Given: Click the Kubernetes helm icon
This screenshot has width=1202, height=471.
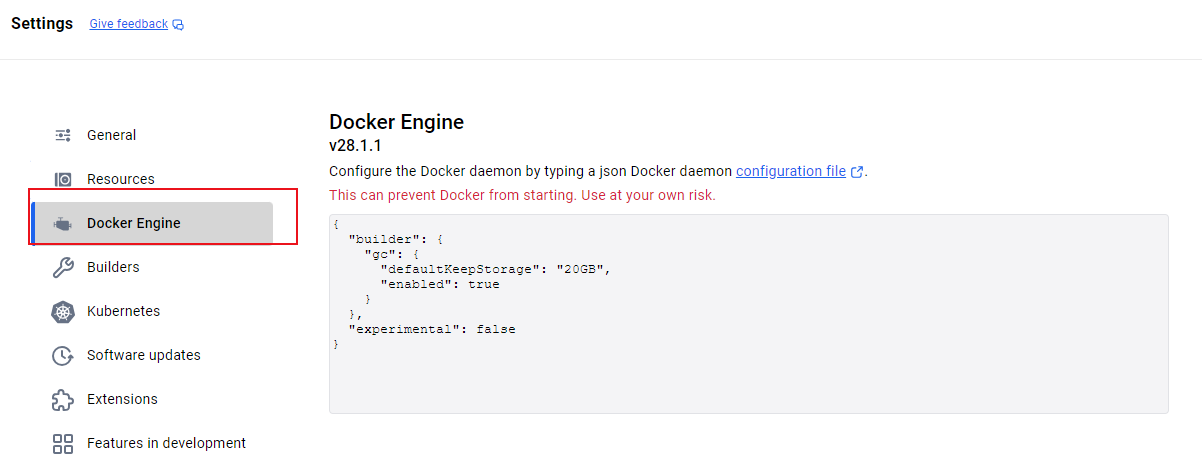Looking at the screenshot, I should point(63,311).
